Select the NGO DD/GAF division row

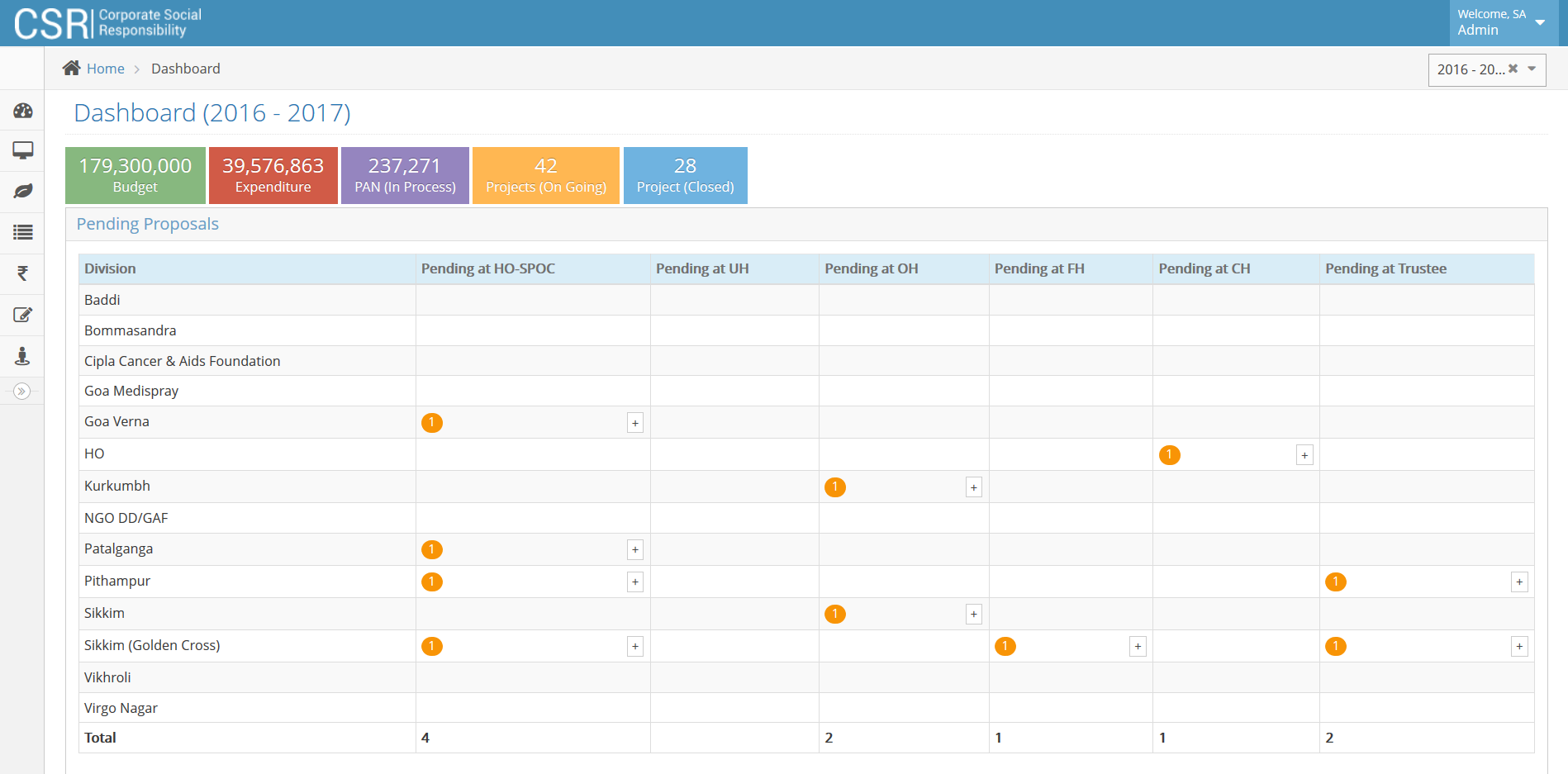pos(806,518)
